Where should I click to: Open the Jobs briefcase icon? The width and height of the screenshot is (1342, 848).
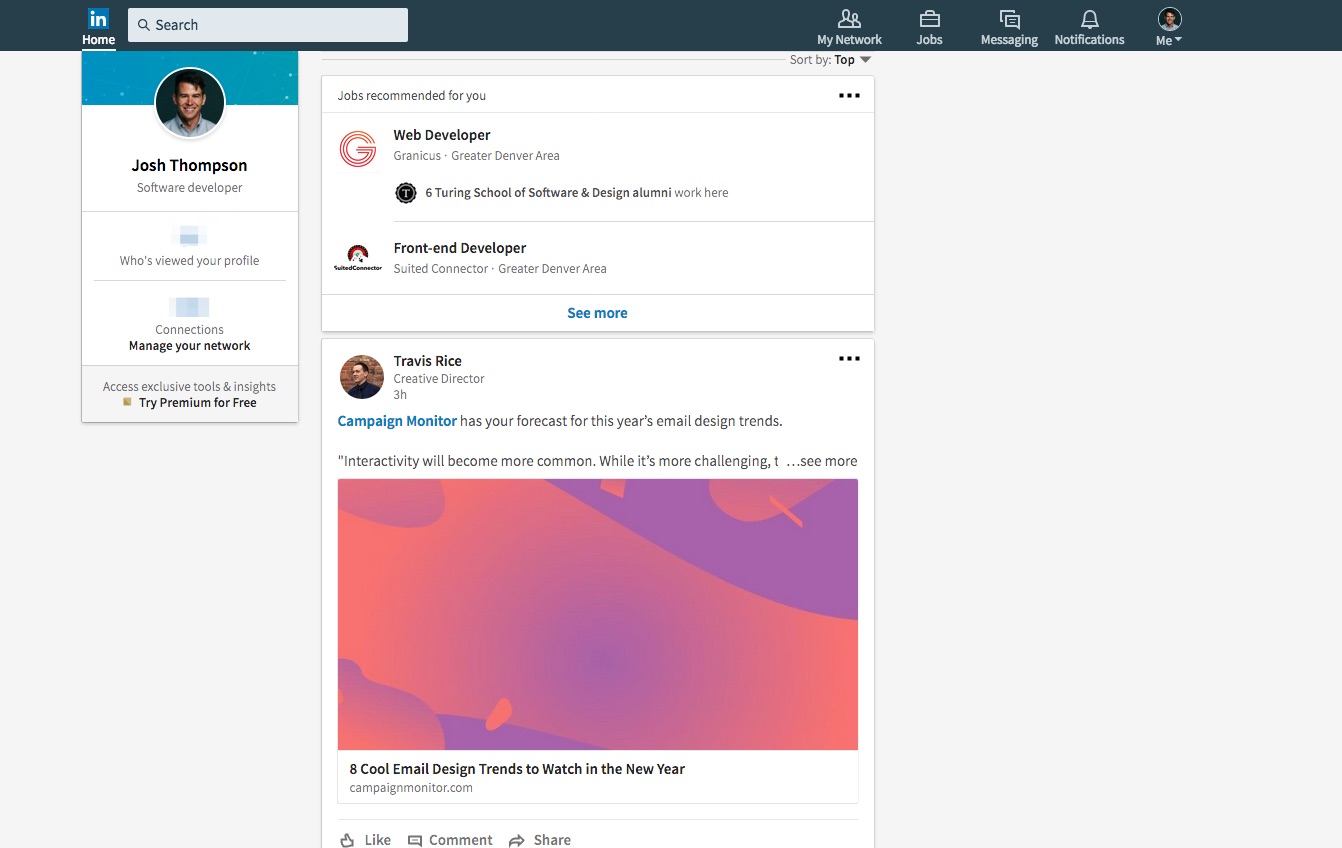(930, 18)
